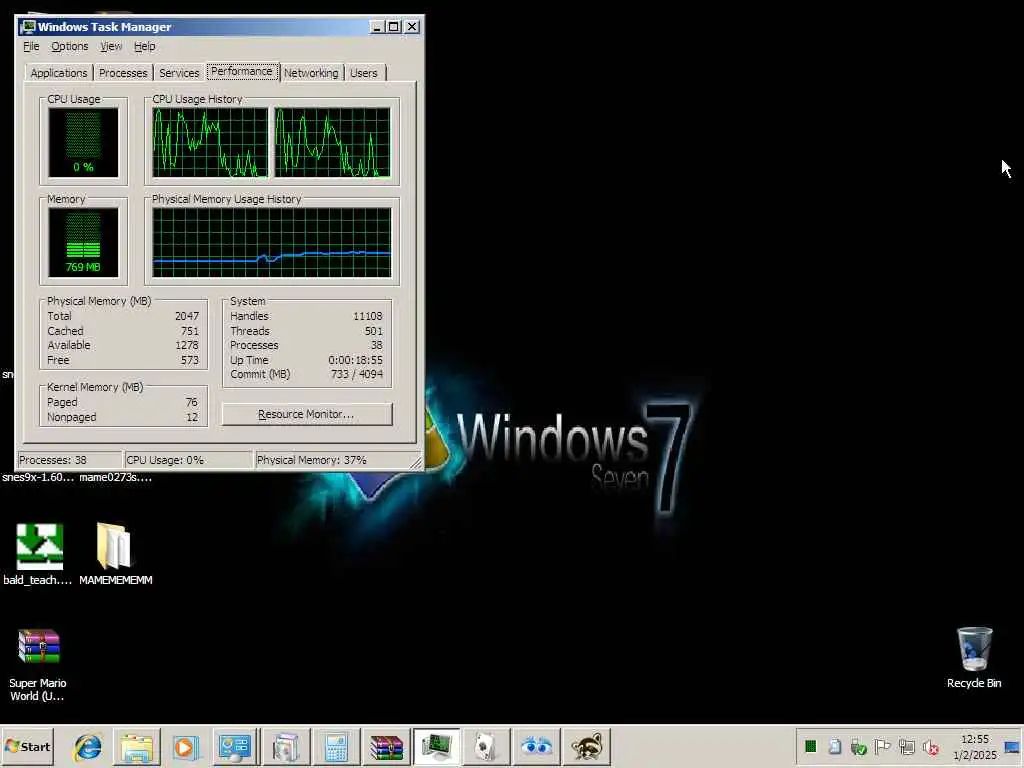Click the Handles value 11108

[368, 316]
